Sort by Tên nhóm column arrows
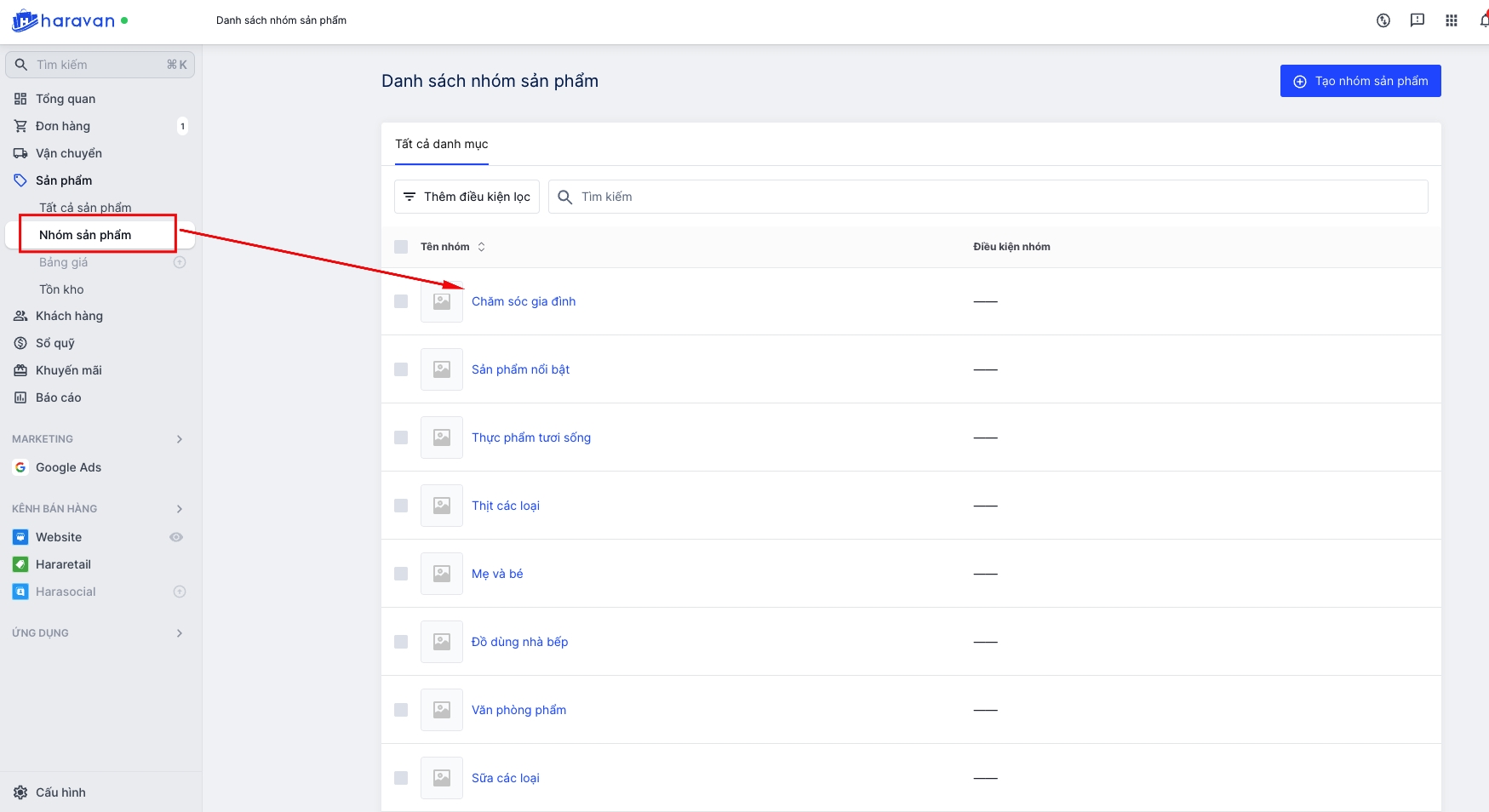Image resolution: width=1489 pixels, height=812 pixels. (x=482, y=247)
